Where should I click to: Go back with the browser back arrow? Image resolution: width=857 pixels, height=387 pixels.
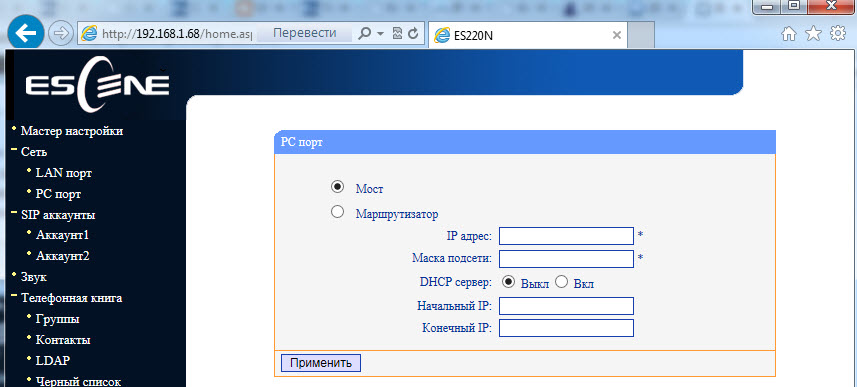pyautogui.click(x=25, y=33)
